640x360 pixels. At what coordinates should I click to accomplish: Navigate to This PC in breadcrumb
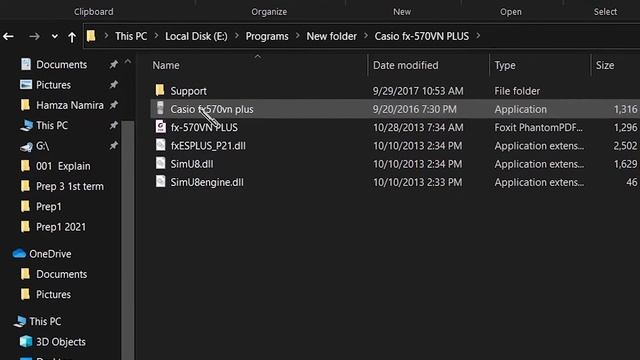coord(131,36)
